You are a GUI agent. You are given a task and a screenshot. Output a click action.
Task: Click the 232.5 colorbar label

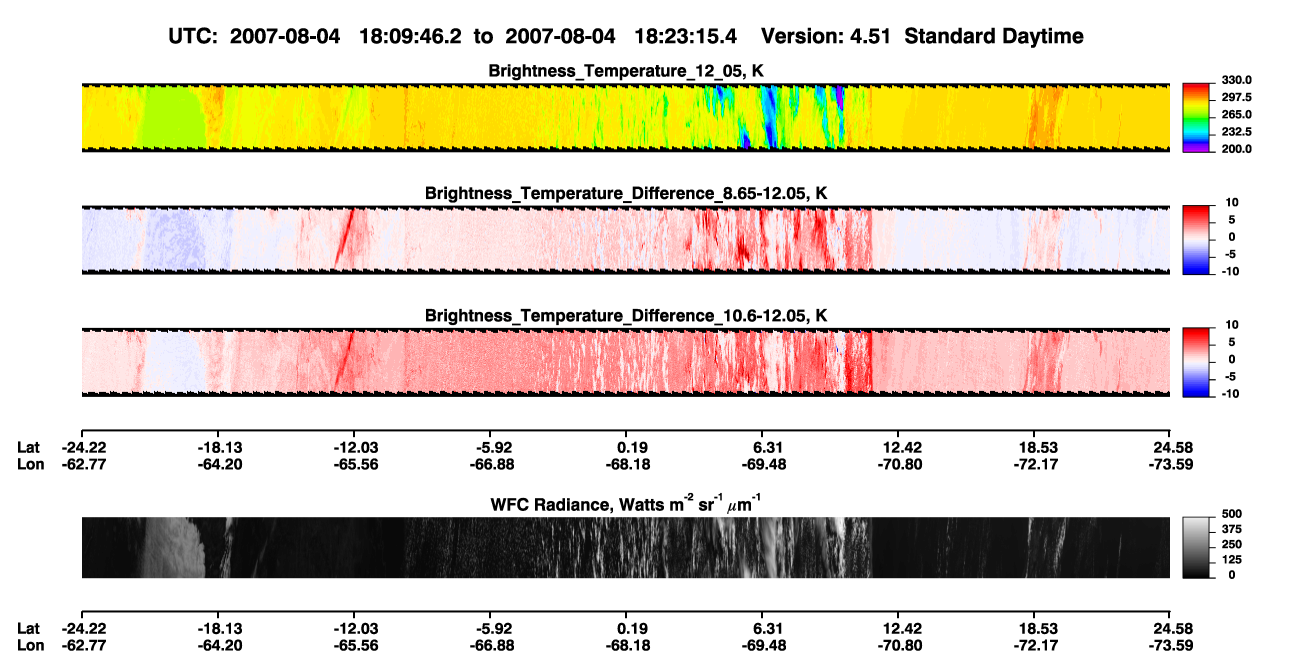pos(1234,131)
